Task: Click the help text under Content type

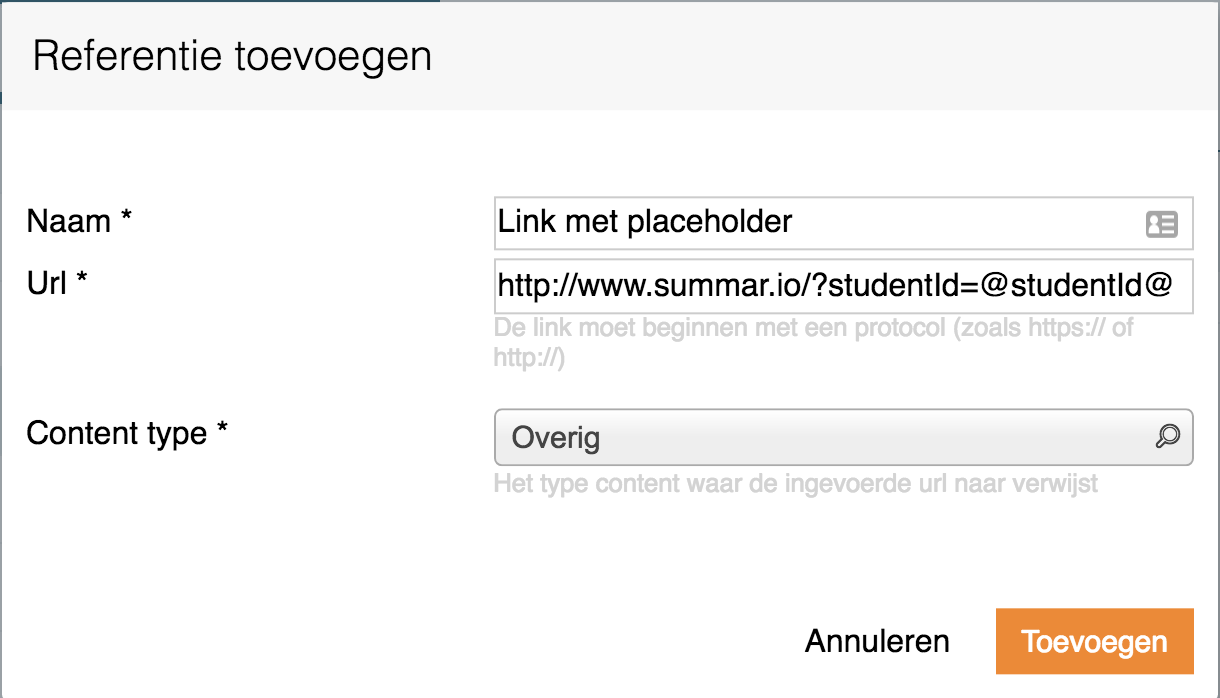Action: pyautogui.click(x=795, y=485)
